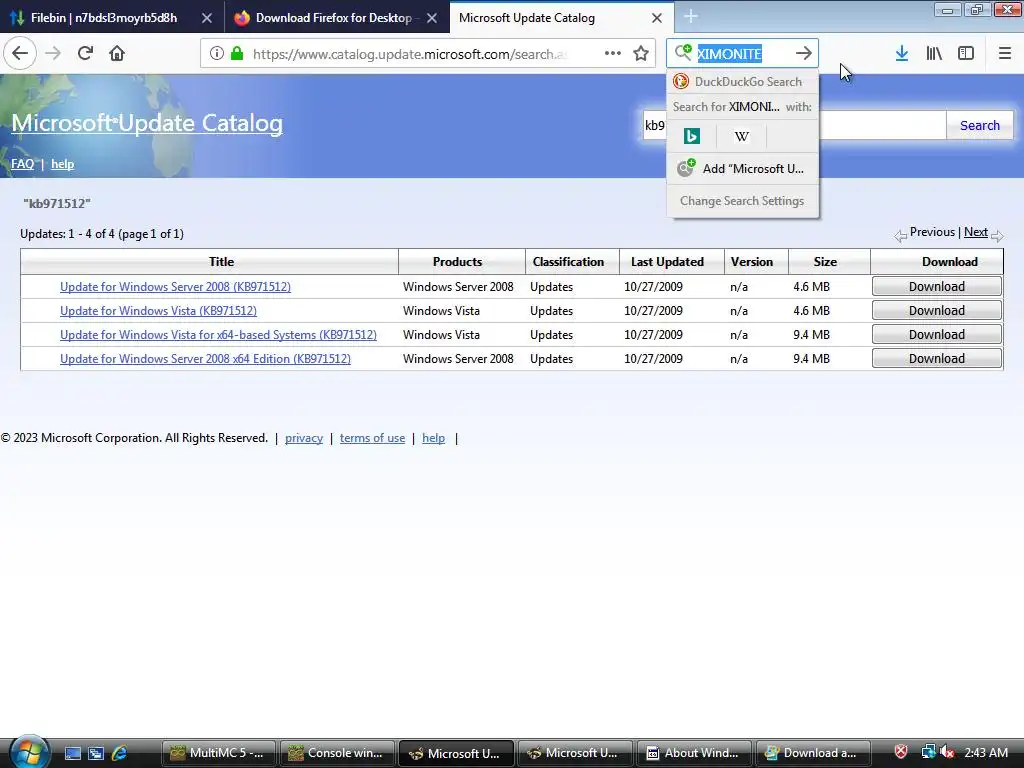
Task: Download the Vista x64-based update
Action: pyautogui.click(x=936, y=334)
